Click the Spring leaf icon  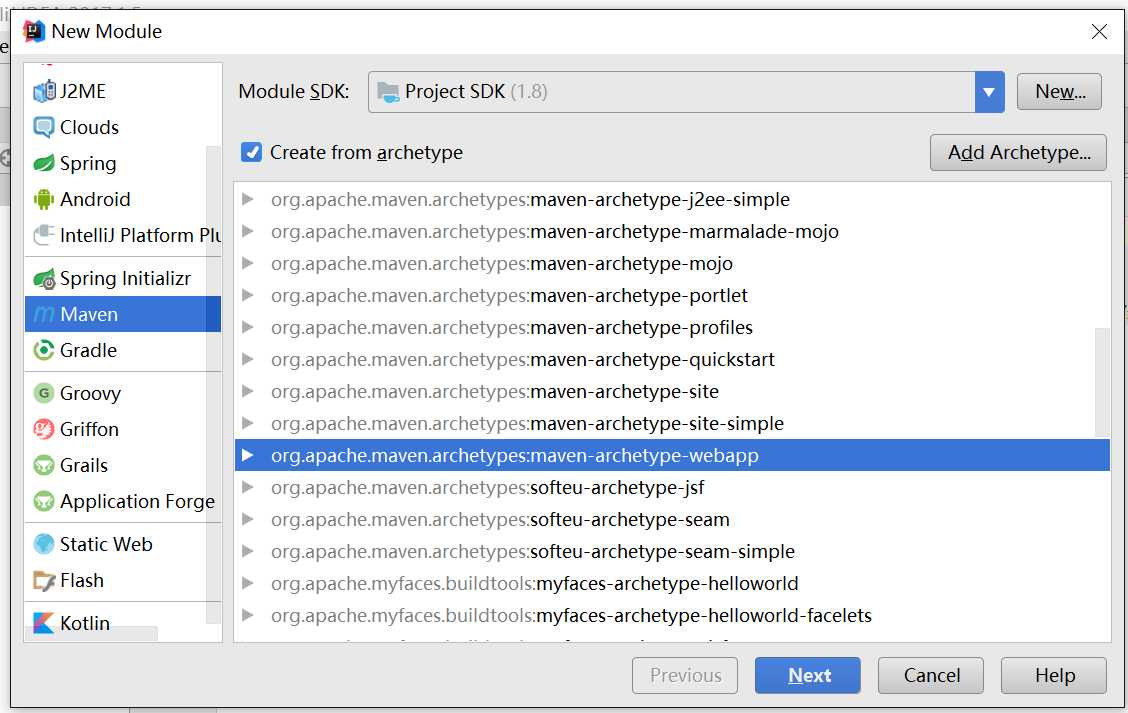[x=44, y=163]
